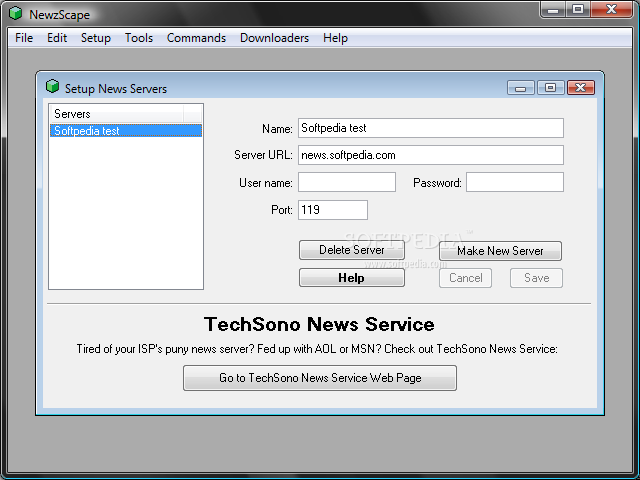640x480 pixels.
Task: Click the Port field showing 119
Action: tap(333, 210)
